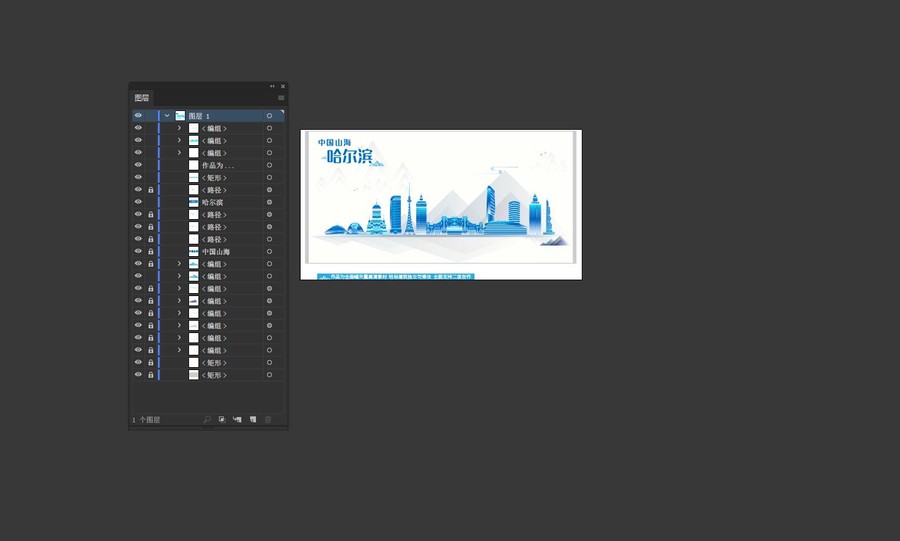The image size is (900, 541).
Task: Click the target circle of 中国山海 row
Action: tap(269, 251)
